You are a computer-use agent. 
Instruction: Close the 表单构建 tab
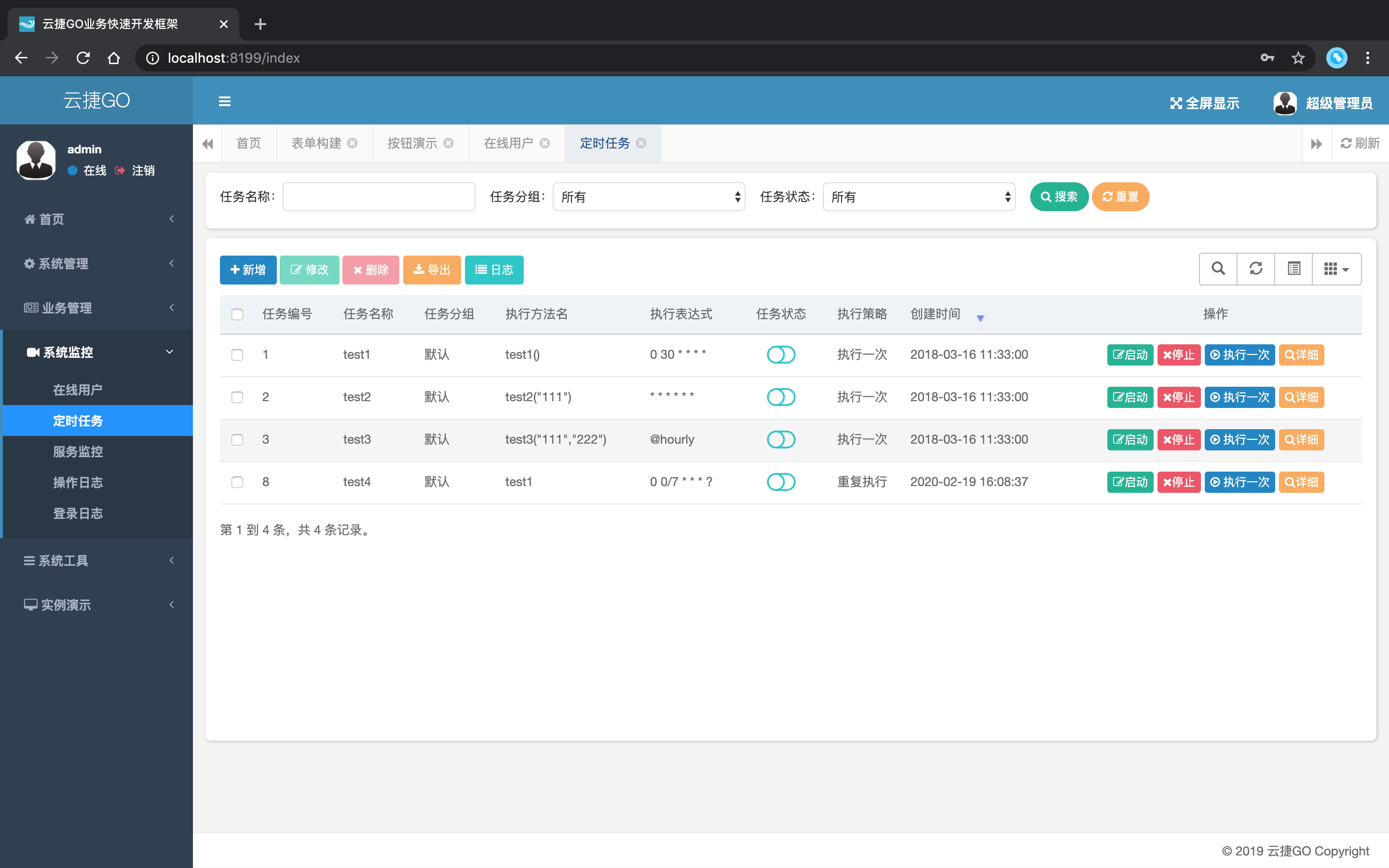point(353,144)
